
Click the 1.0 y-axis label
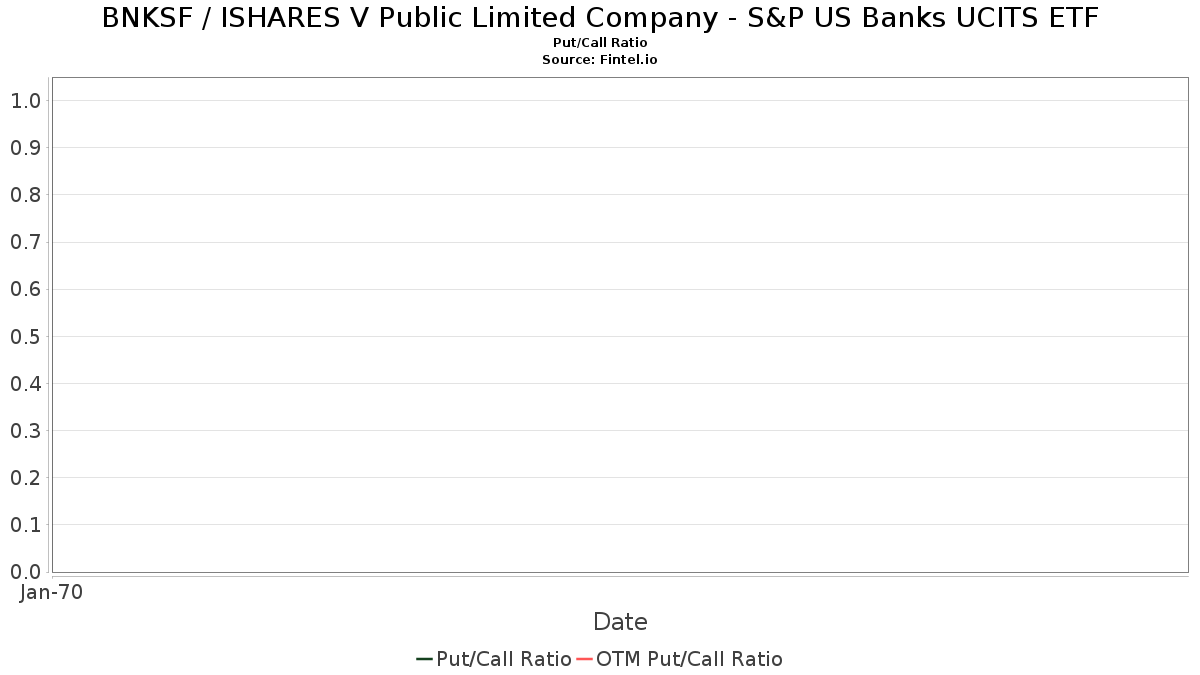pos(25,101)
